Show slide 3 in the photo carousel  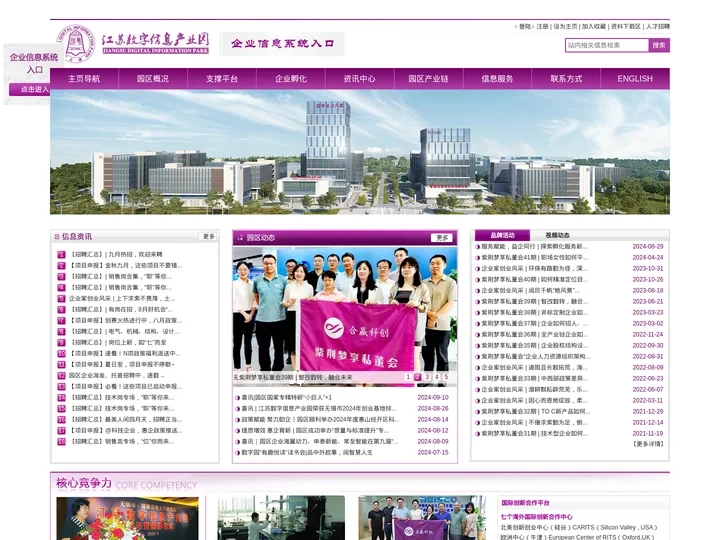point(427,377)
